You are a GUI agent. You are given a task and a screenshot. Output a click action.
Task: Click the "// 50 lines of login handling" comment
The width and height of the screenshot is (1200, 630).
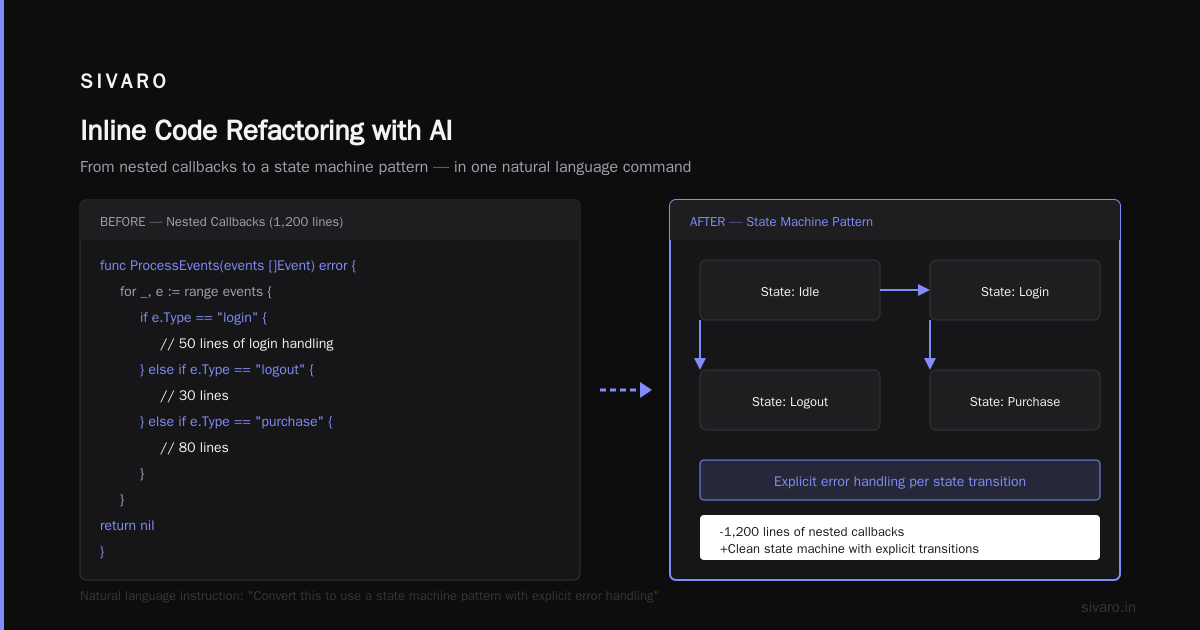coord(247,343)
